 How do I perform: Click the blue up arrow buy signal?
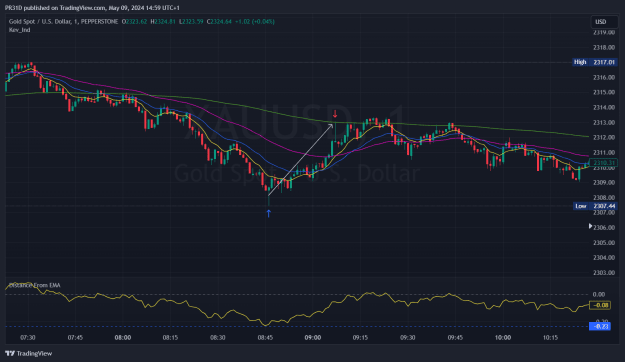tap(269, 214)
